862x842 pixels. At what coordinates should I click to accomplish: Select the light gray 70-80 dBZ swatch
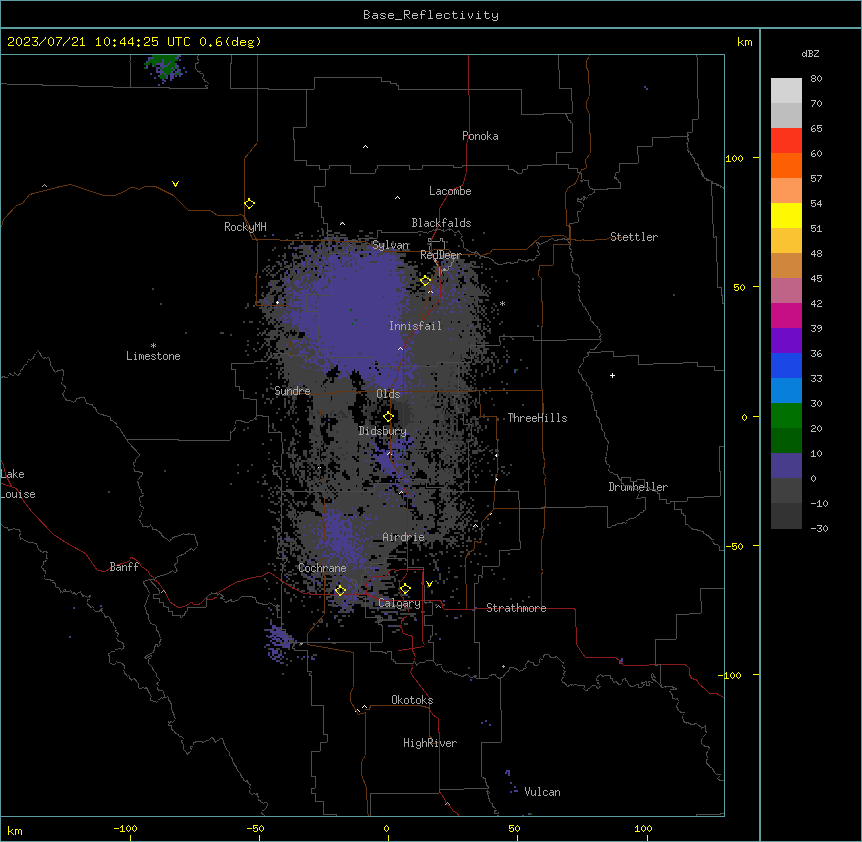click(x=786, y=91)
